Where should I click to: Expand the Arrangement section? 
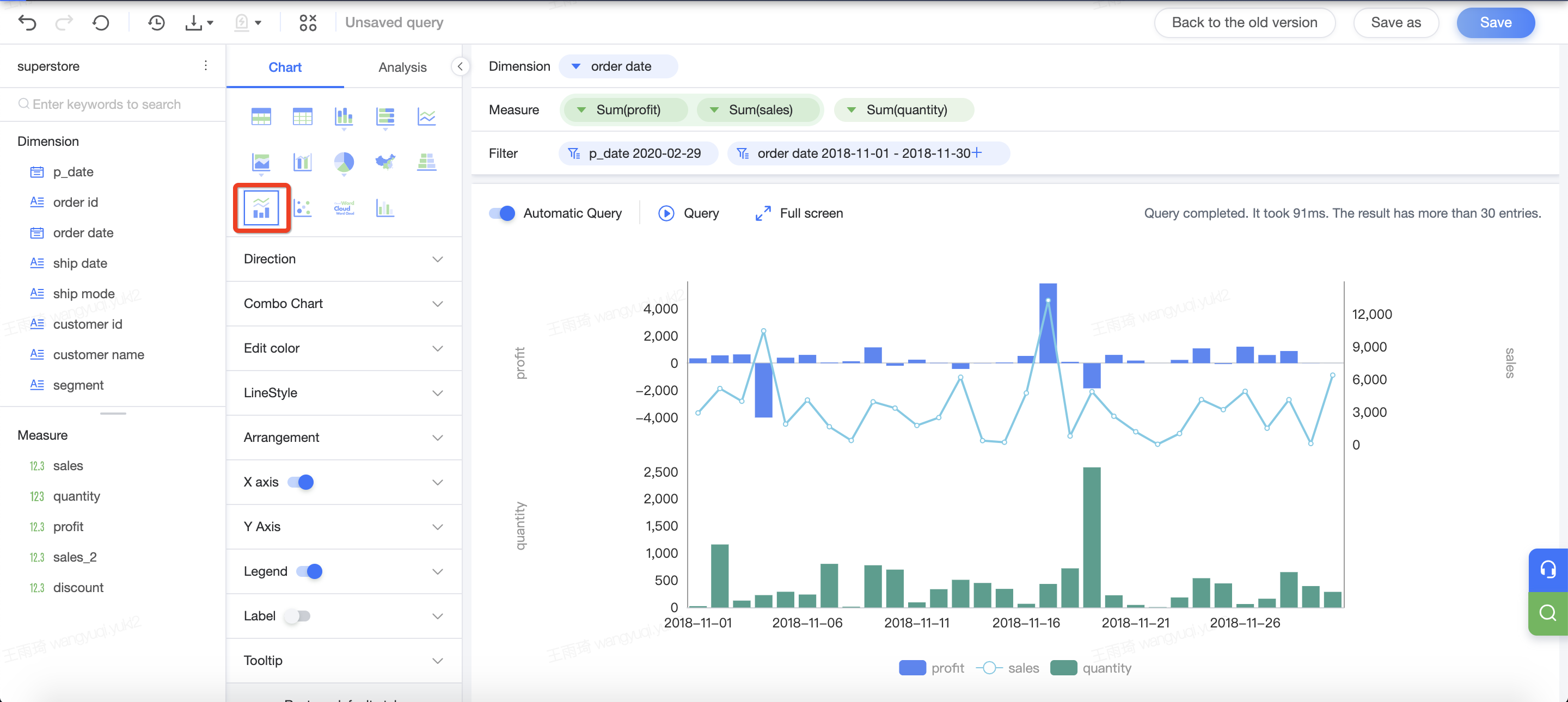pos(344,438)
